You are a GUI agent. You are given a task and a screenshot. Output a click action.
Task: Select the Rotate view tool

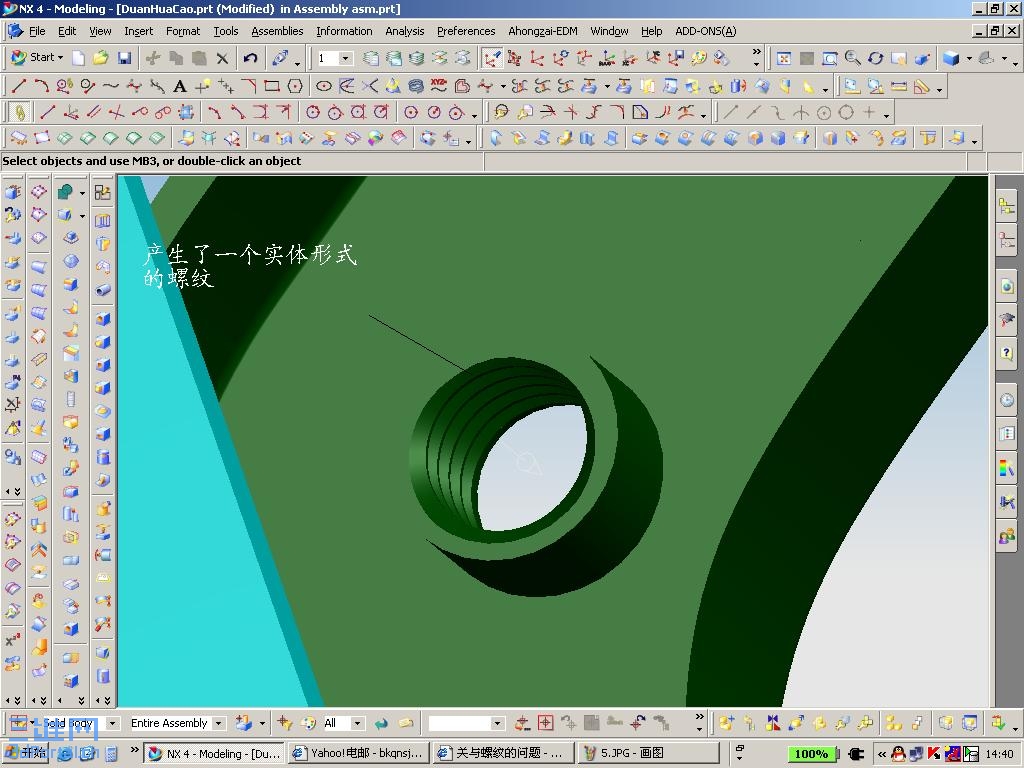tap(876, 59)
